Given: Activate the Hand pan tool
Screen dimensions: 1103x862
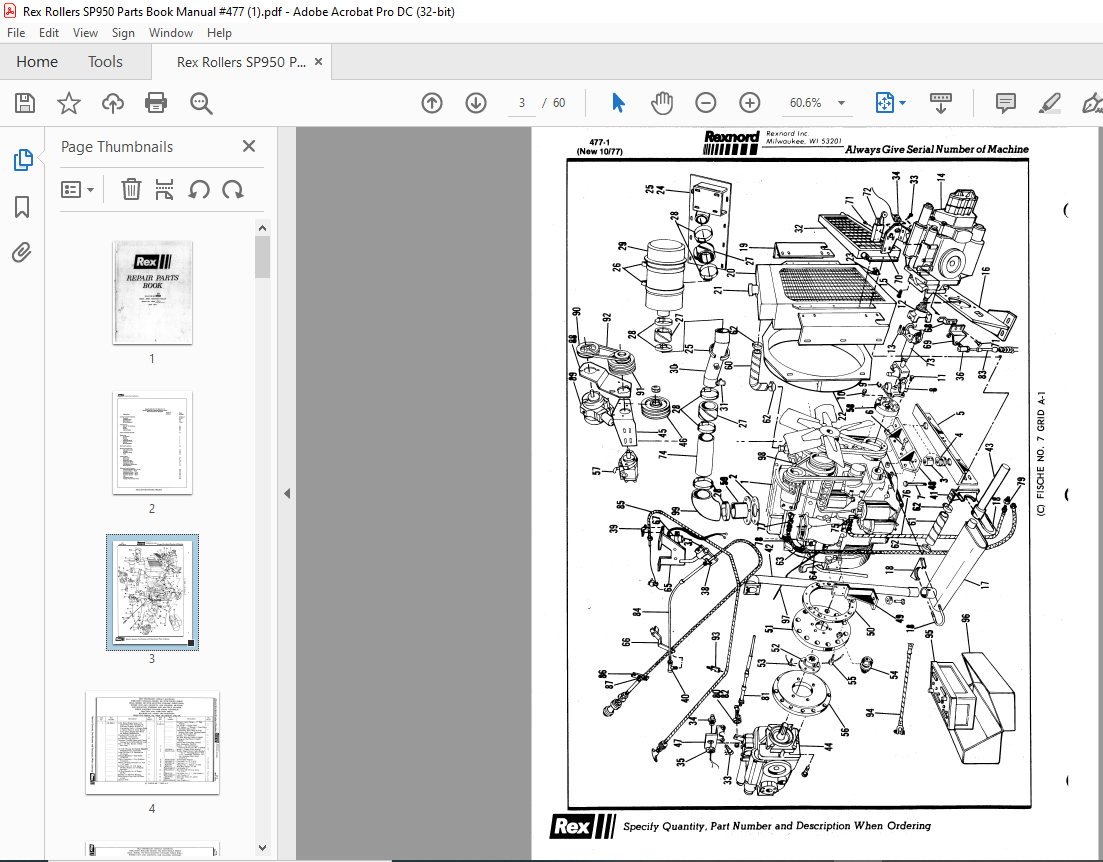Looking at the screenshot, I should point(662,103).
